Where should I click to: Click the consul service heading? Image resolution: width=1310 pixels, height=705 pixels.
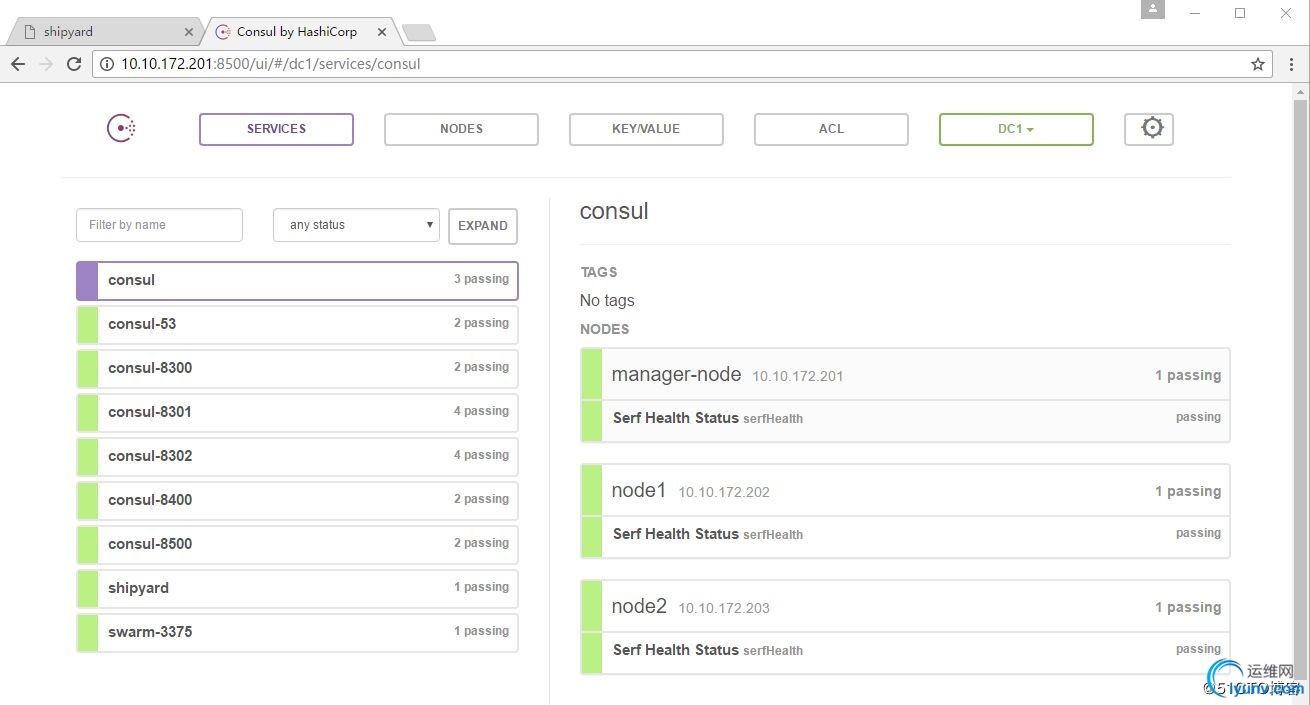click(614, 211)
